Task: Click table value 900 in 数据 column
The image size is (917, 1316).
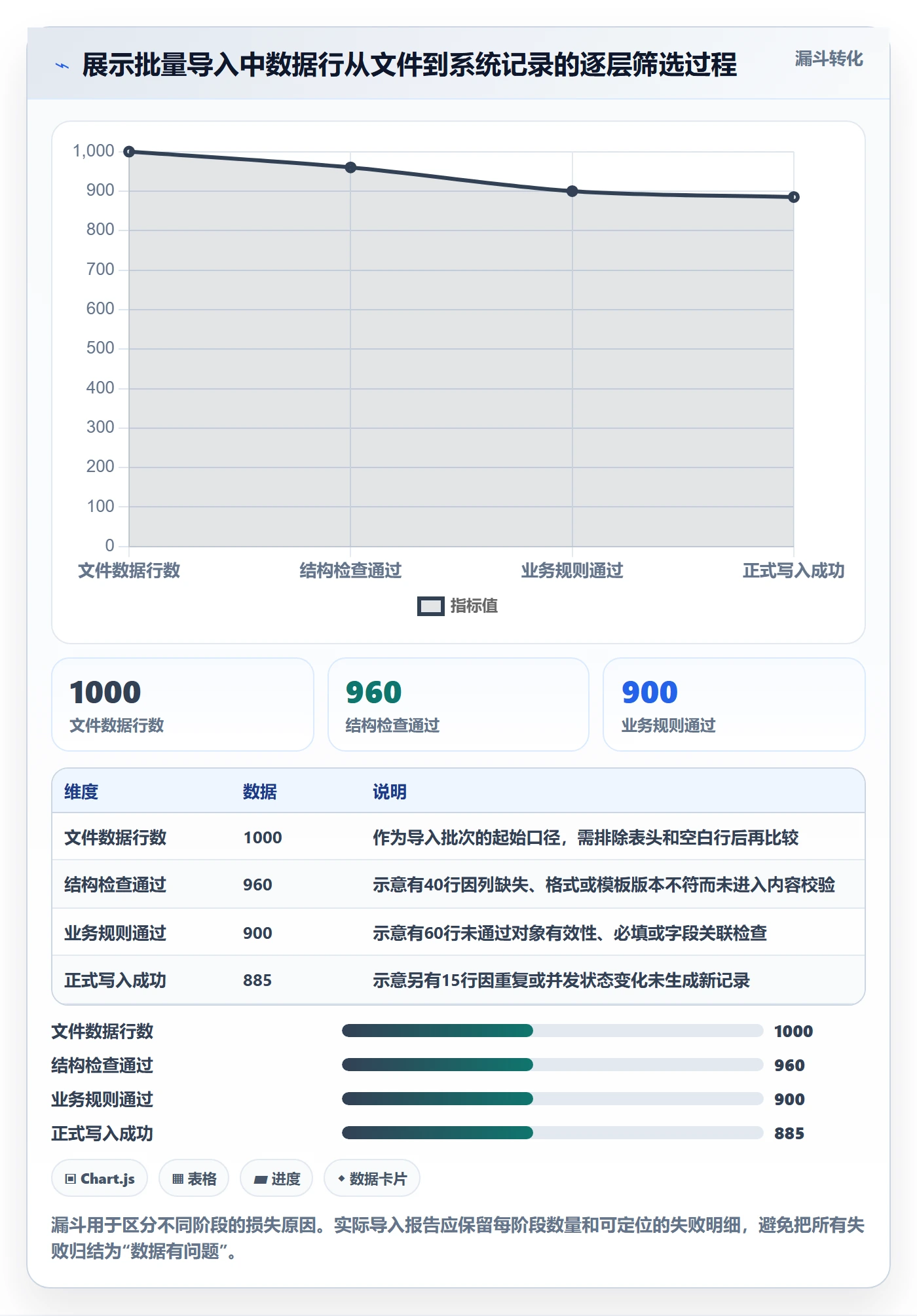Action: pos(257,933)
